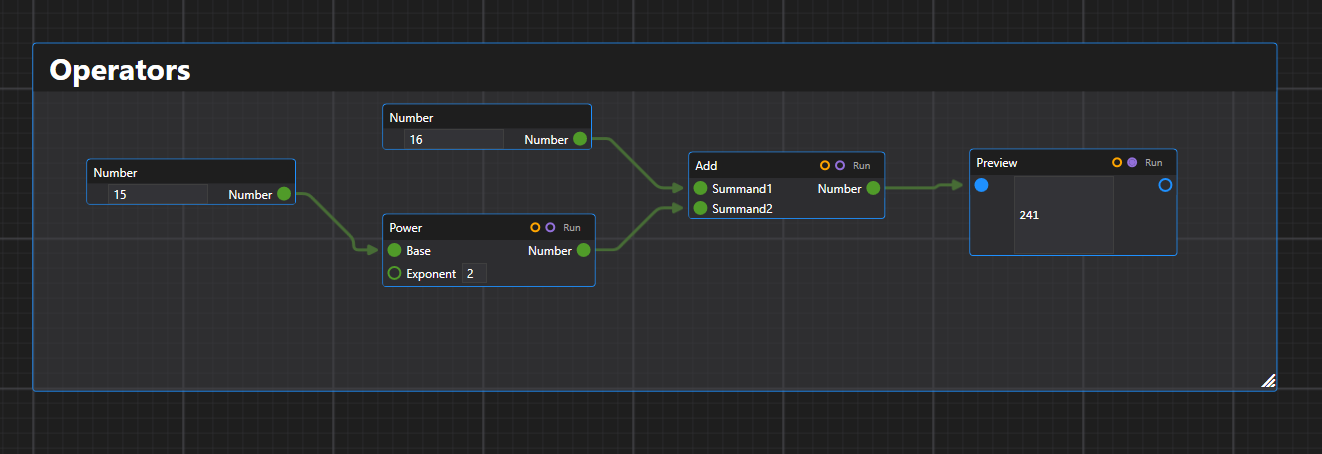Click the resize grip of Operators group

point(1268,380)
